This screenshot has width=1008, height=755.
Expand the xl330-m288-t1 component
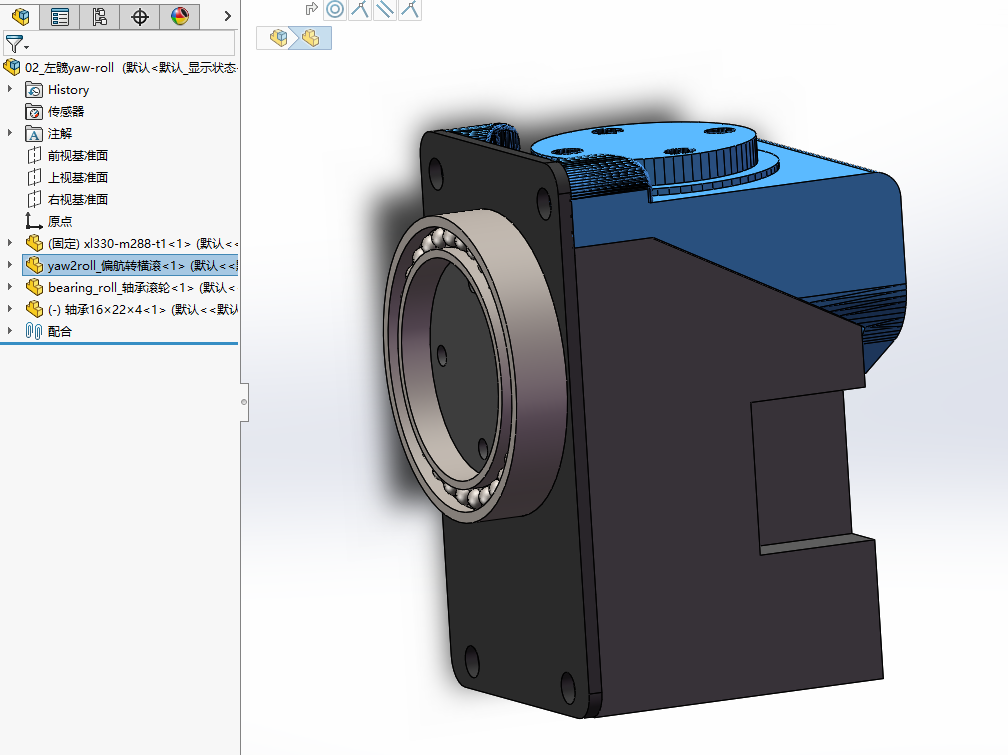10,242
